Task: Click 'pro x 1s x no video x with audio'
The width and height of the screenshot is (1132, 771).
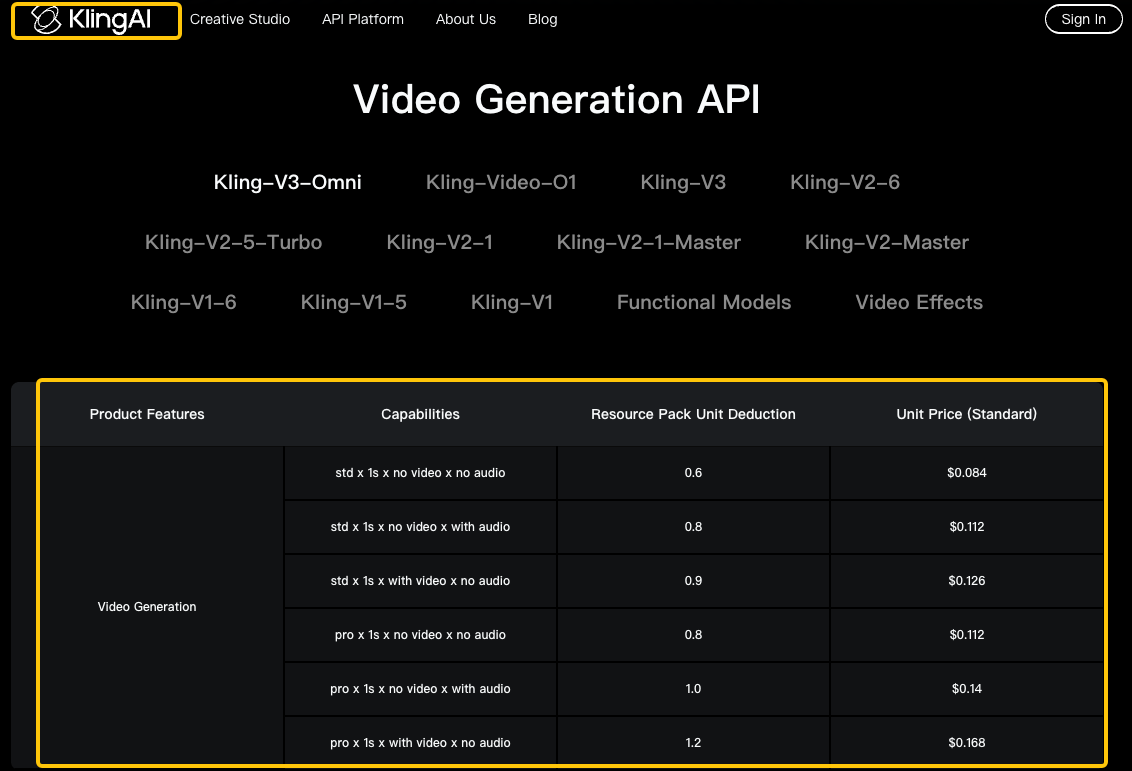Action: pos(420,689)
